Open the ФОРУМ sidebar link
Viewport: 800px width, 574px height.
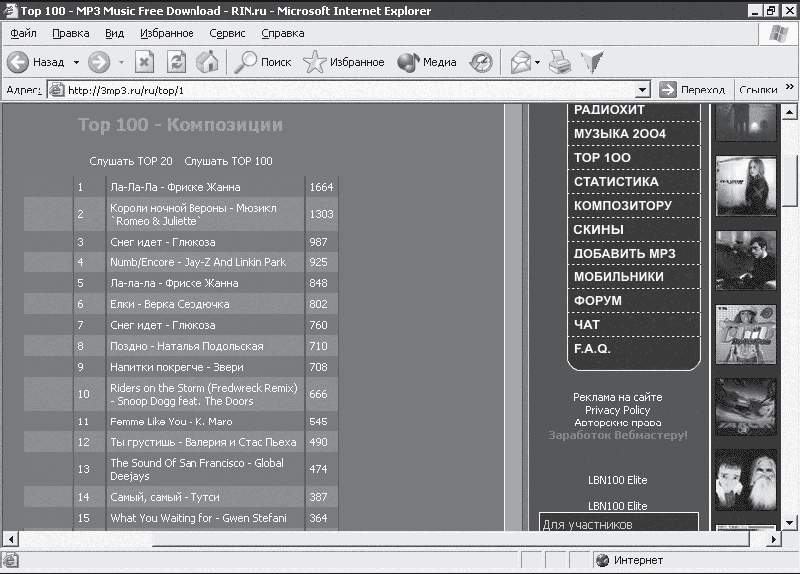pos(597,301)
